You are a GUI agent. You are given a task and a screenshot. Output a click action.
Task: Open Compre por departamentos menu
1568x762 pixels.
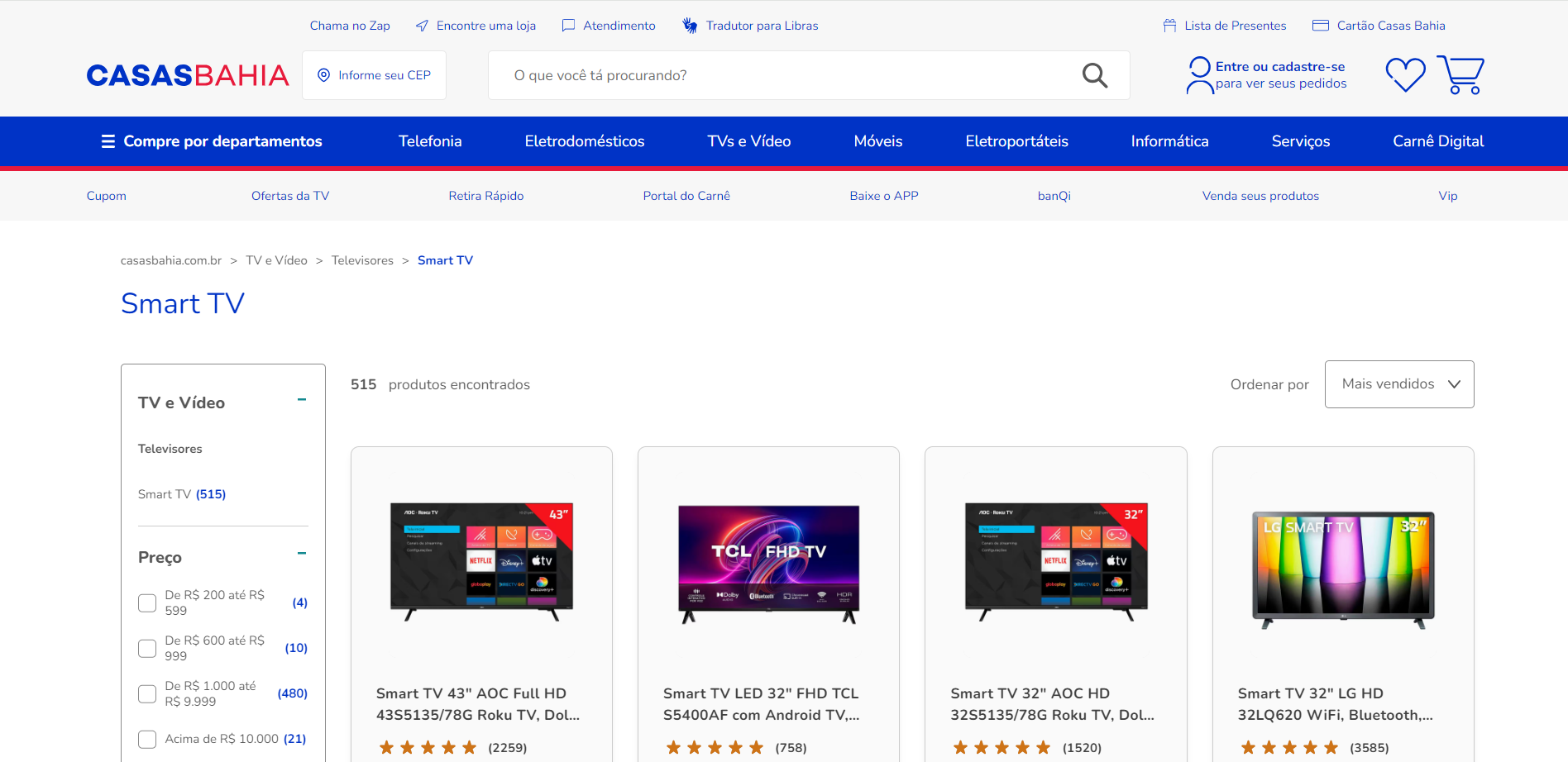[x=212, y=141]
